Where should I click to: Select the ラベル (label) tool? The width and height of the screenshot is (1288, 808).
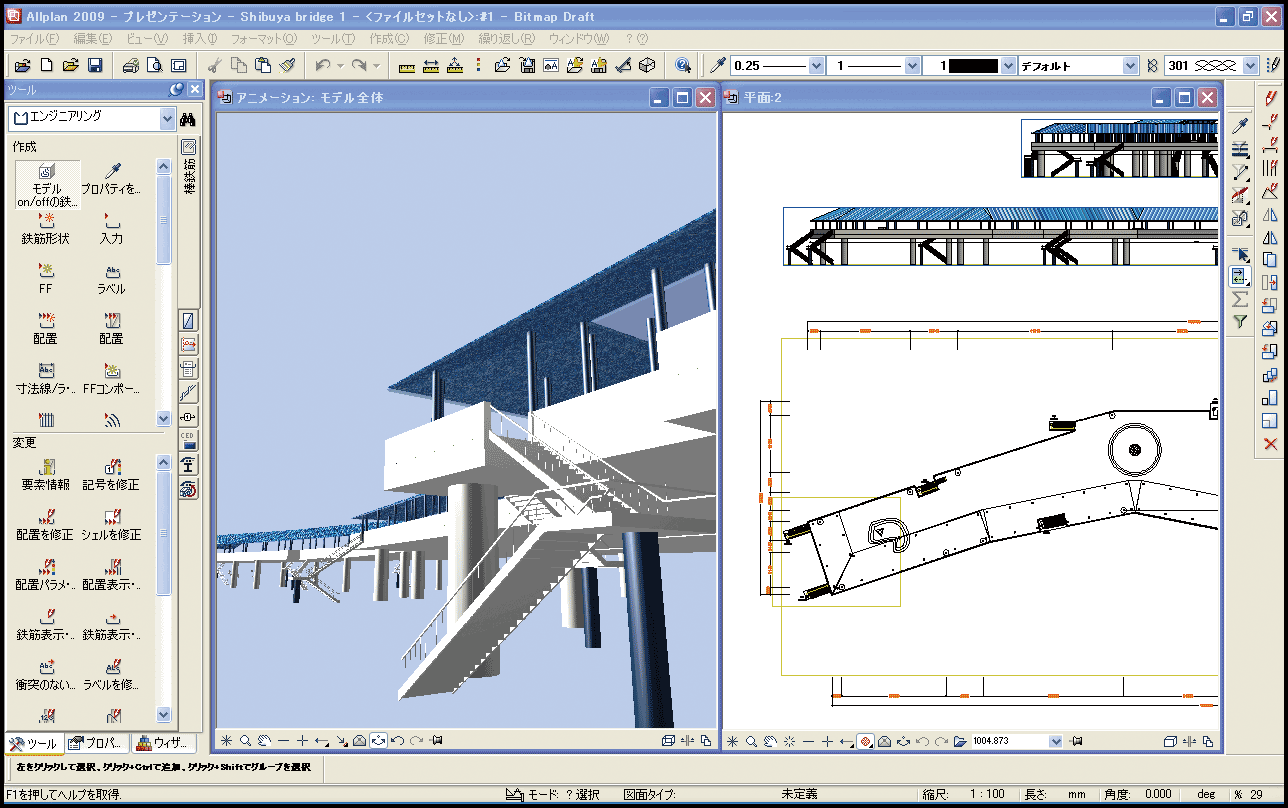click(111, 278)
